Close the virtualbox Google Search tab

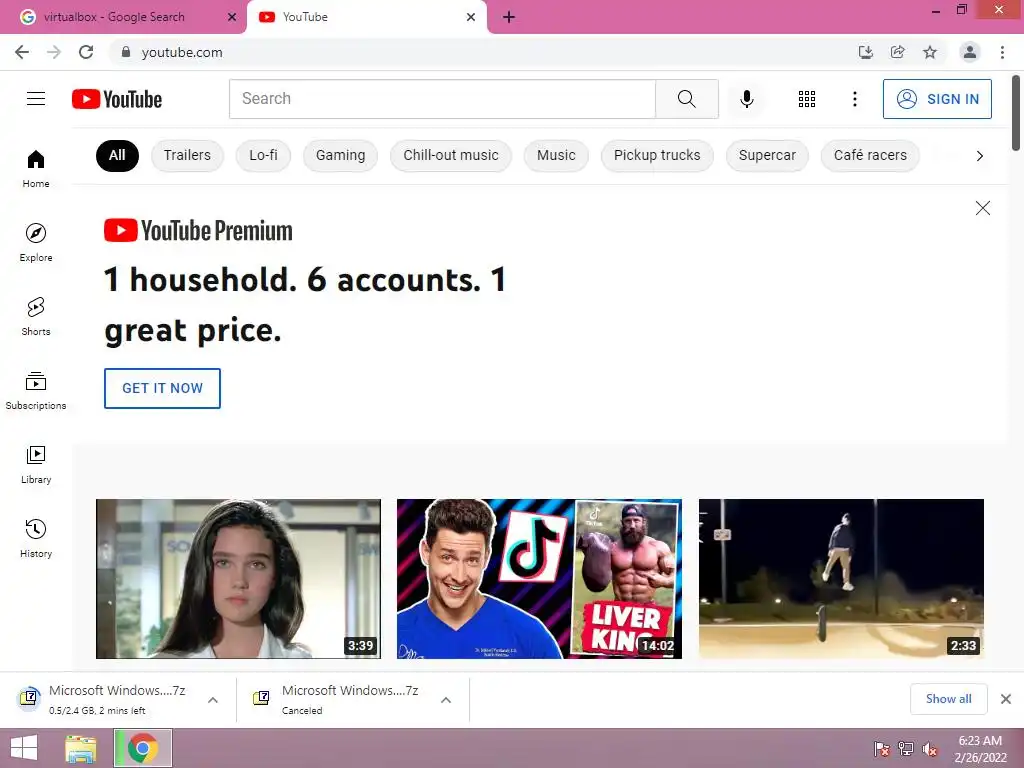pyautogui.click(x=232, y=17)
